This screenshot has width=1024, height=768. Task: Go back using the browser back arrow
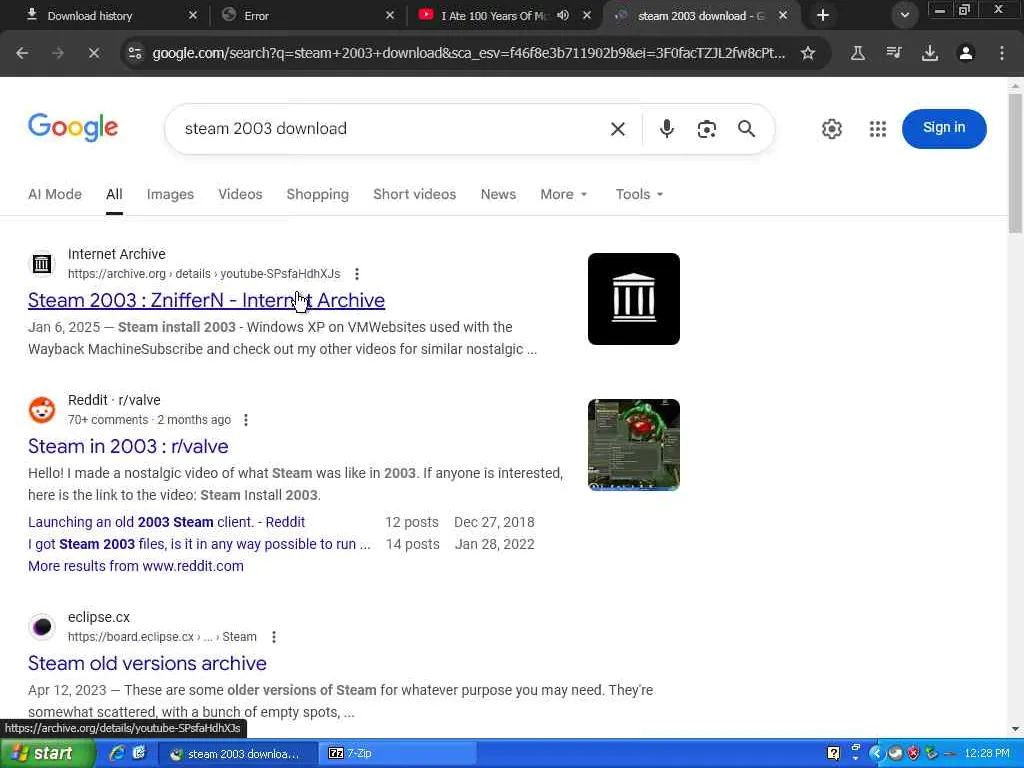tap(22, 54)
